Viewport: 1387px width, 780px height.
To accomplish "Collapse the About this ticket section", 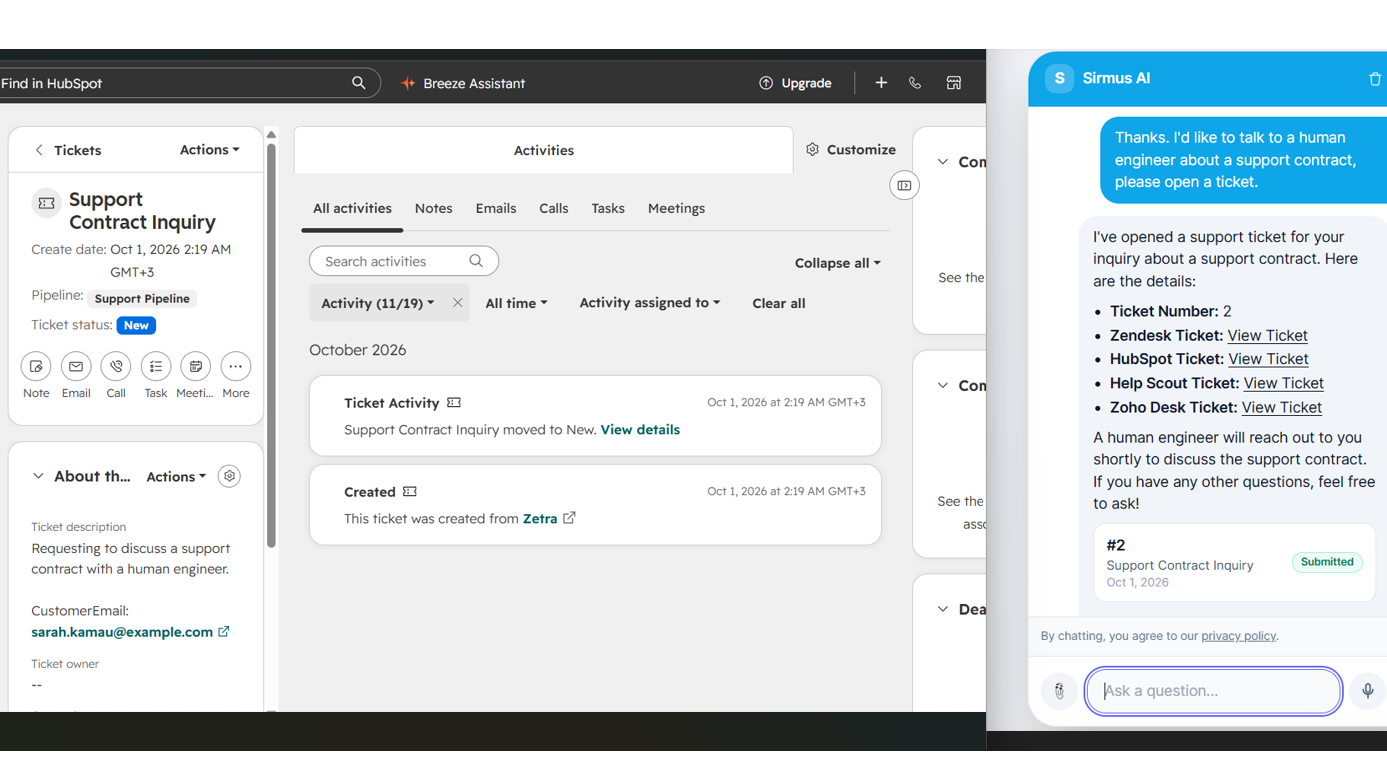I will tap(38, 476).
